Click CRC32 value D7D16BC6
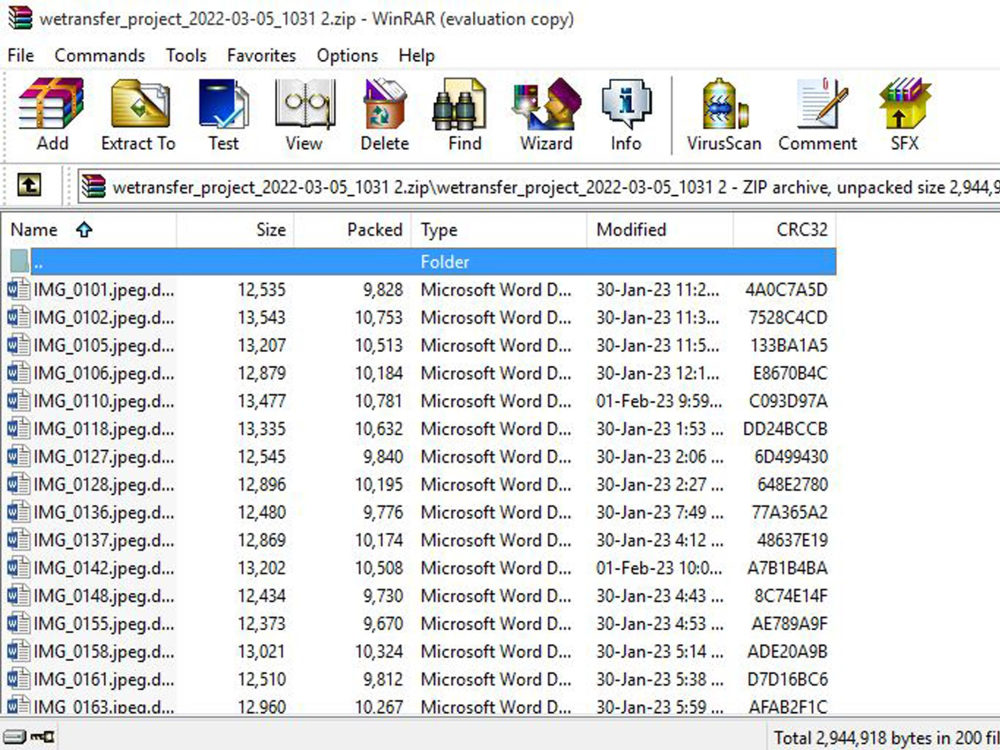1000x750 pixels. coord(788,680)
